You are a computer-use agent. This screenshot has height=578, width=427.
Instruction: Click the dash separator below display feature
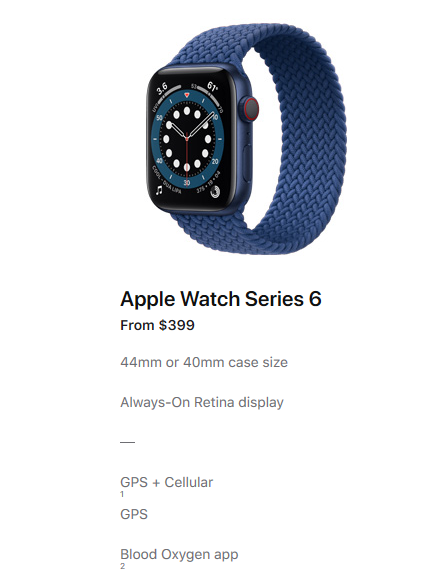point(128,442)
